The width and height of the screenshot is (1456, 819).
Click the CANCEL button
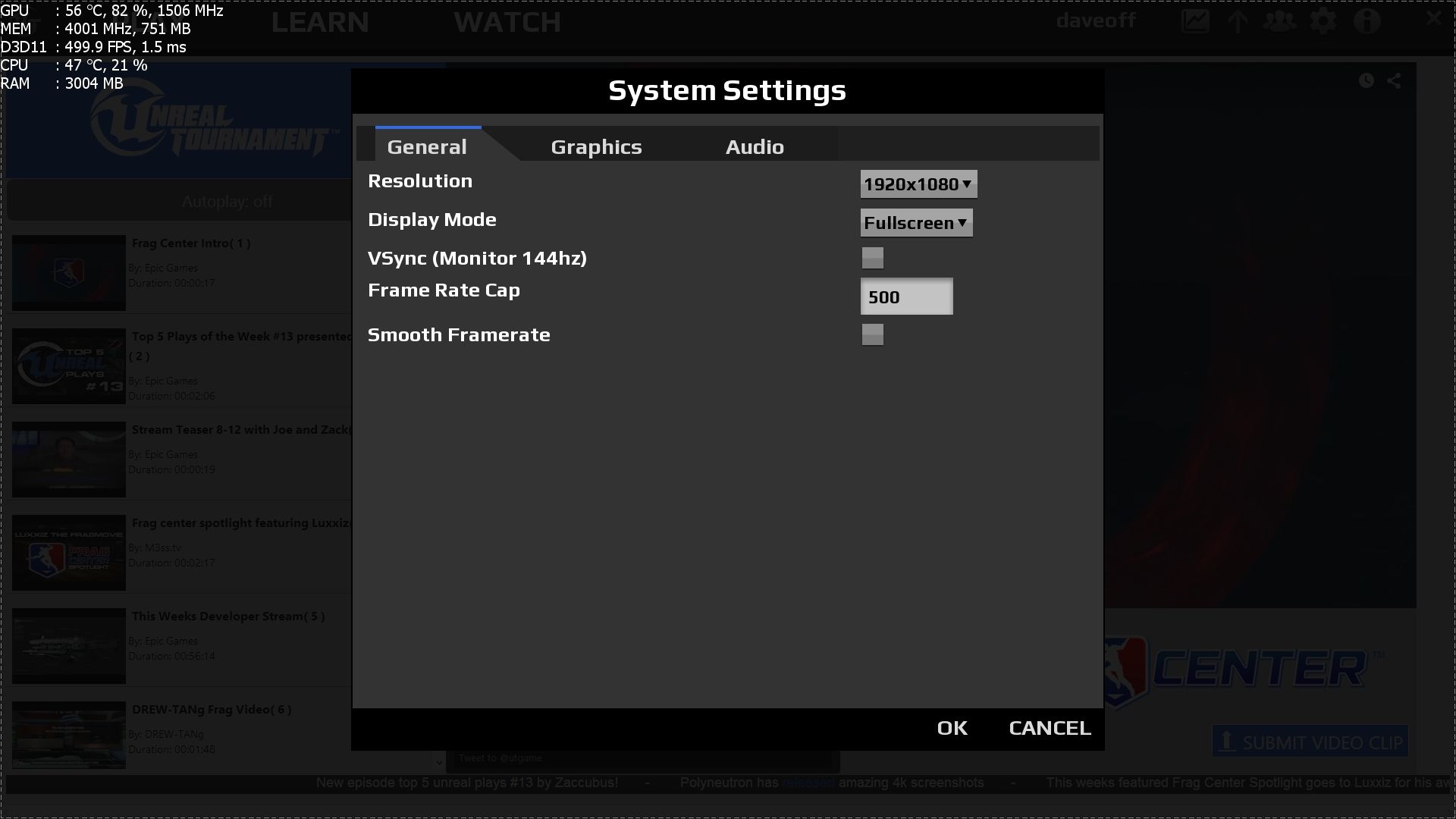(1050, 728)
